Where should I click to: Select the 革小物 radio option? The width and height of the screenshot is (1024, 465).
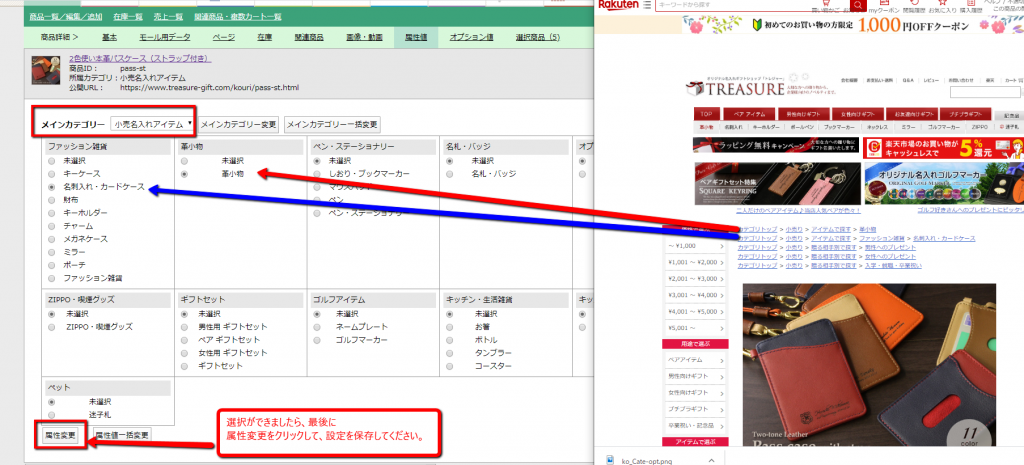pyautogui.click(x=186, y=173)
